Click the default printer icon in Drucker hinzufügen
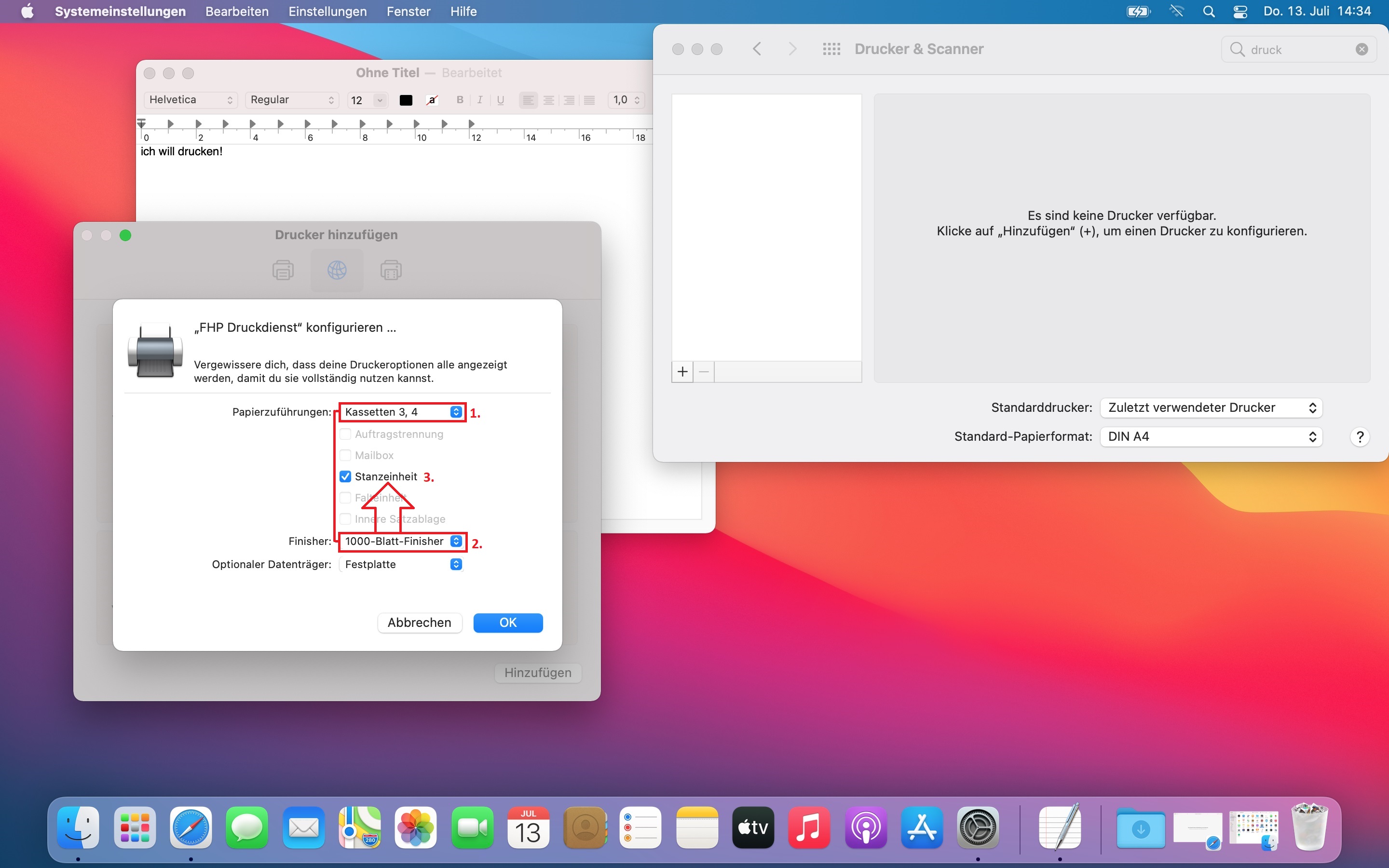The height and width of the screenshot is (868, 1389). tap(283, 270)
